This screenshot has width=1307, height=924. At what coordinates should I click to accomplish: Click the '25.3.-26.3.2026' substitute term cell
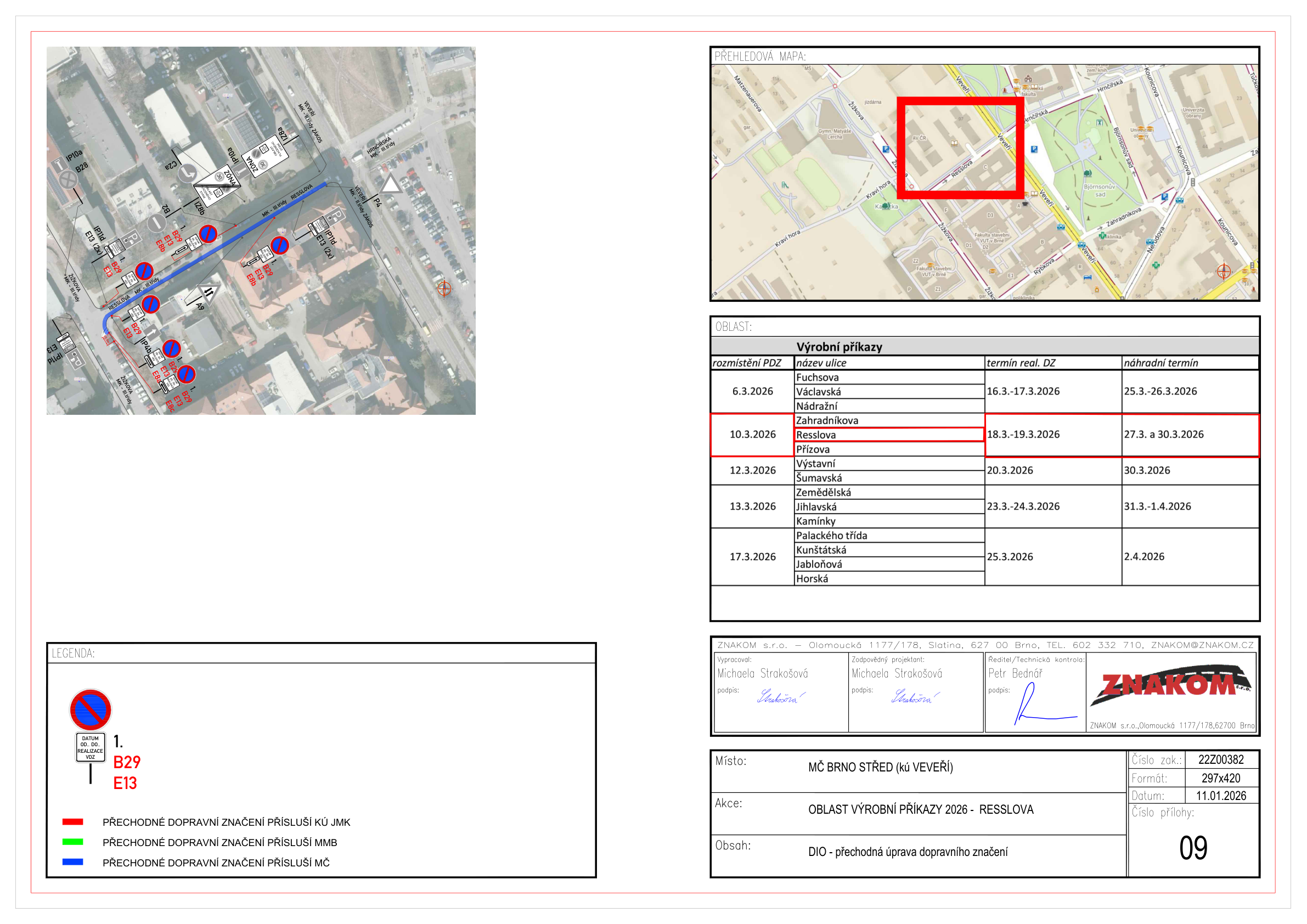click(x=1190, y=391)
